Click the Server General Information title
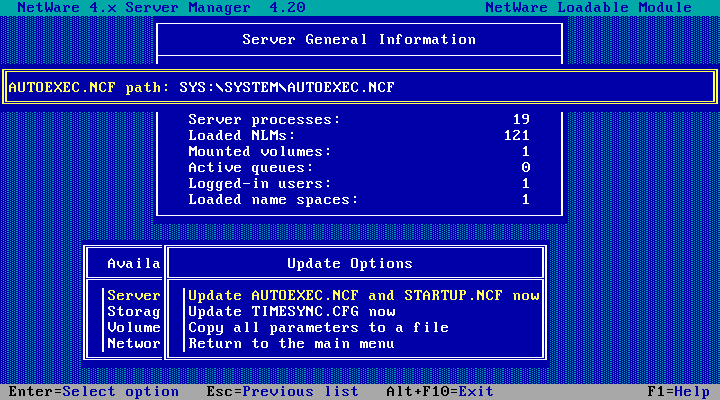The width and height of the screenshot is (720, 400). pos(359,39)
